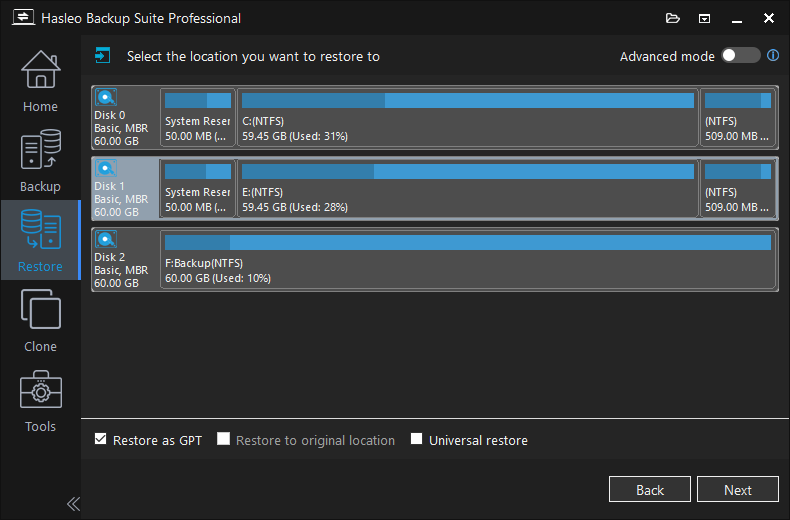The image size is (790, 520).
Task: Collapse the sidebar with double-chevron icon
Action: 73,503
